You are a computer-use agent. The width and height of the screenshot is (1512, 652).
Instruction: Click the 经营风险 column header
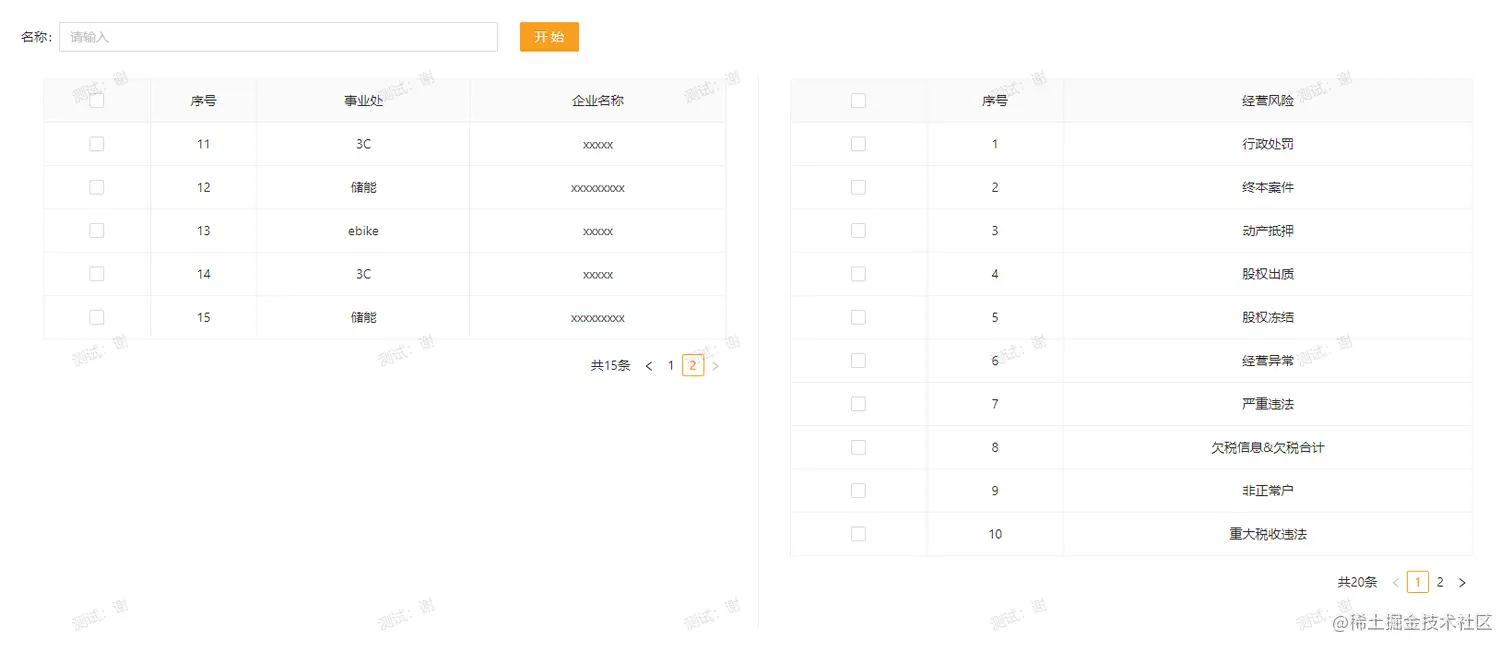click(1268, 101)
